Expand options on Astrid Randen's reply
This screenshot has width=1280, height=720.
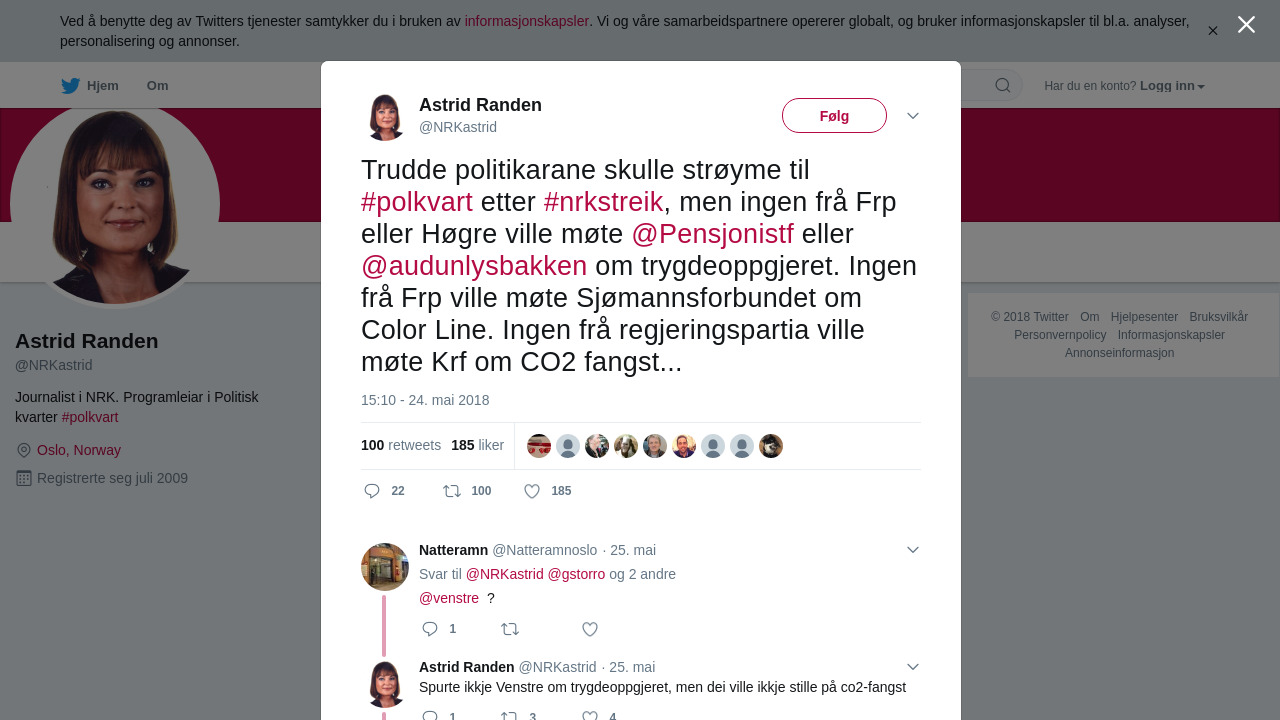(x=913, y=667)
